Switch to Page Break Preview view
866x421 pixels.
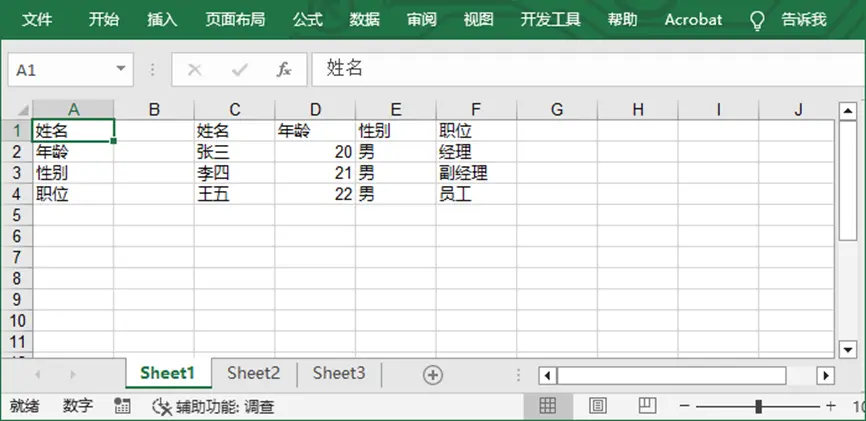tap(647, 406)
